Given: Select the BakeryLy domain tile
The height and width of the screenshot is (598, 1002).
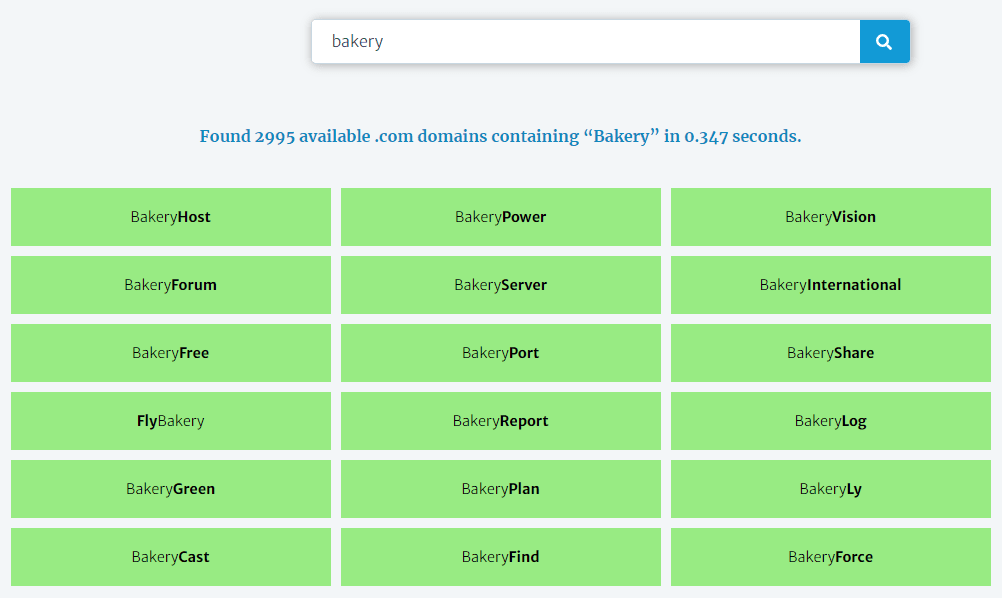Looking at the screenshot, I should tap(830, 489).
